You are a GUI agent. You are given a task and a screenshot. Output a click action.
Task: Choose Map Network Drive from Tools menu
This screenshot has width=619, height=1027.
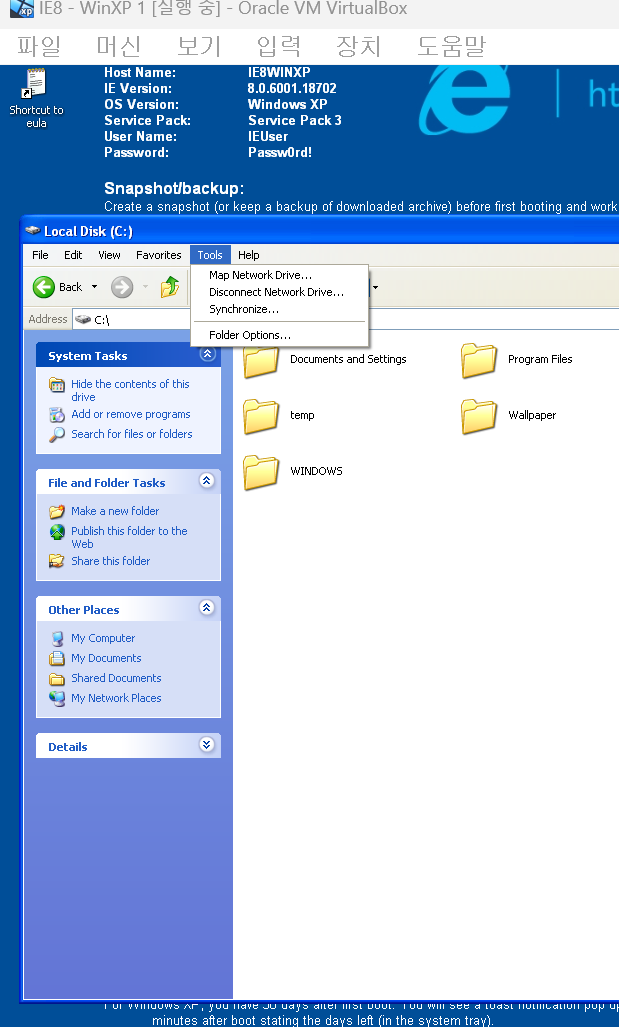pyautogui.click(x=280, y=275)
